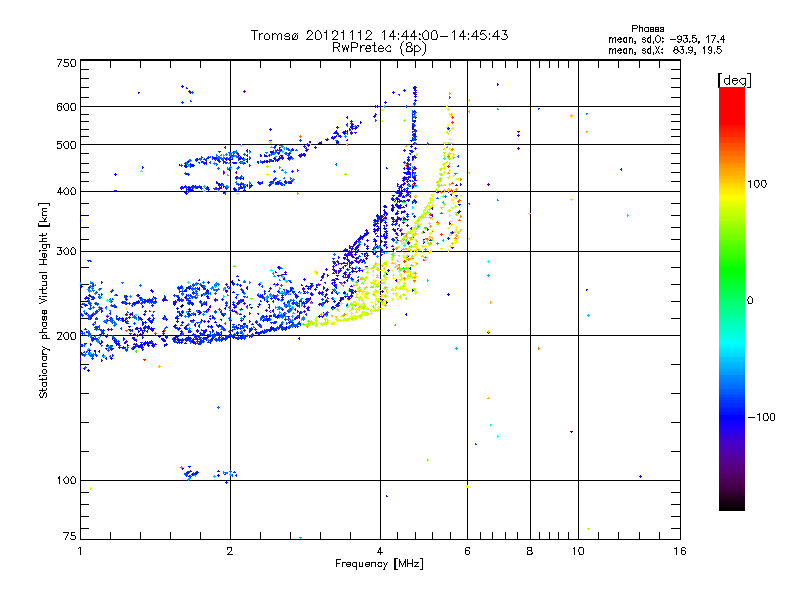Click the 'RwPretec (8p)' subtitle

[x=379, y=48]
